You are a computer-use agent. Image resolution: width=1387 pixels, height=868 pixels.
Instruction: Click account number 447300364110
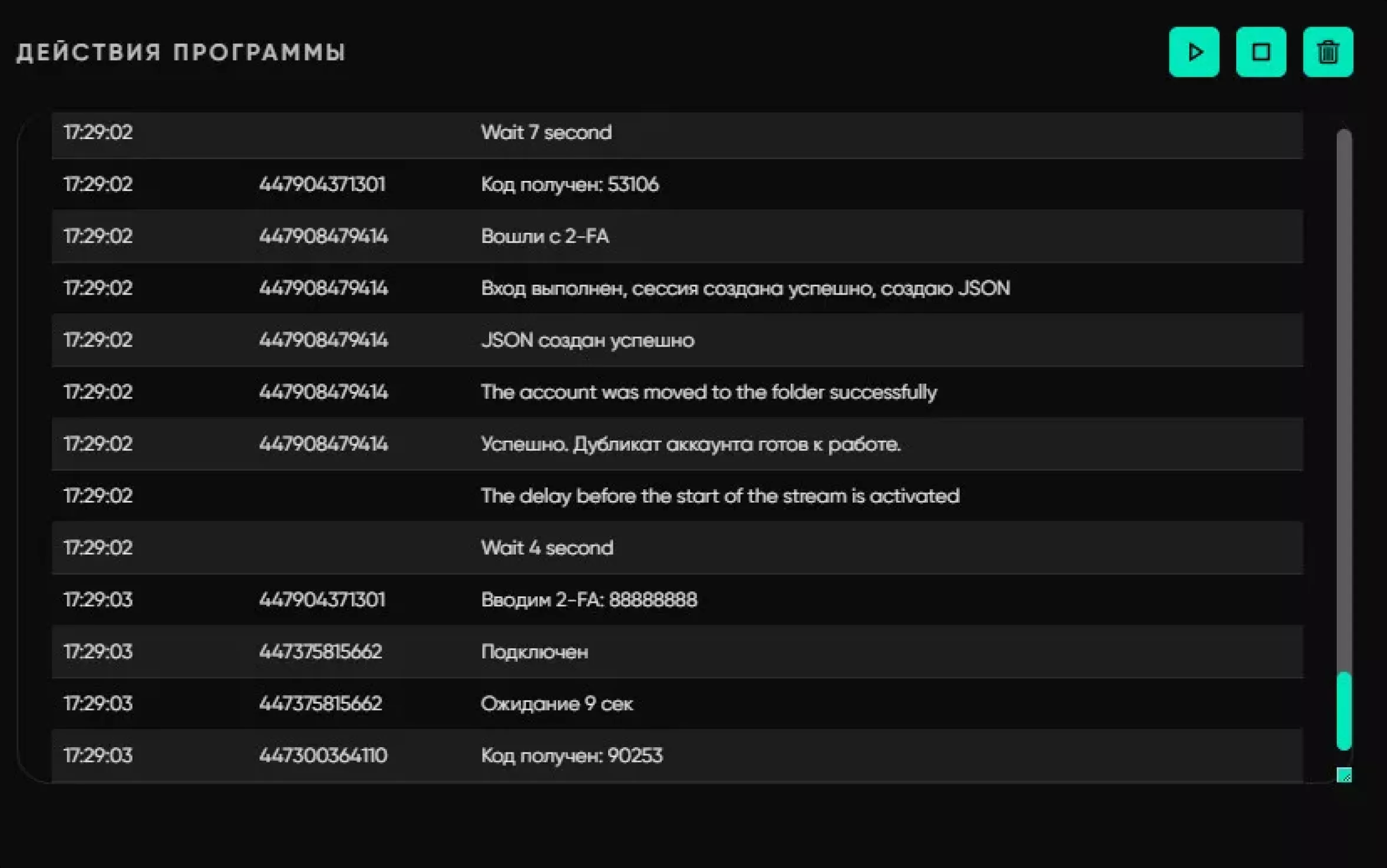pos(323,755)
